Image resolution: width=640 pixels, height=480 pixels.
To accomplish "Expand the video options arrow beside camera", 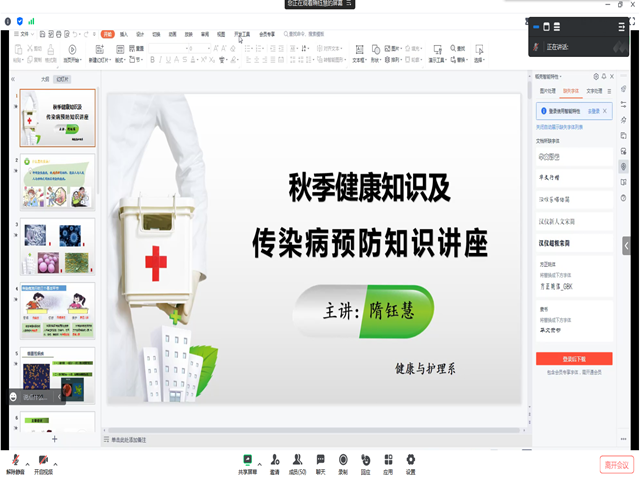I will pos(57,463).
